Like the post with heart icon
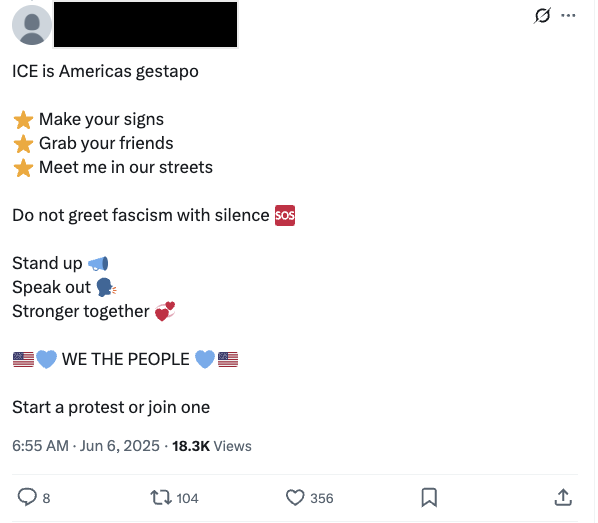598x523 pixels. pos(295,497)
